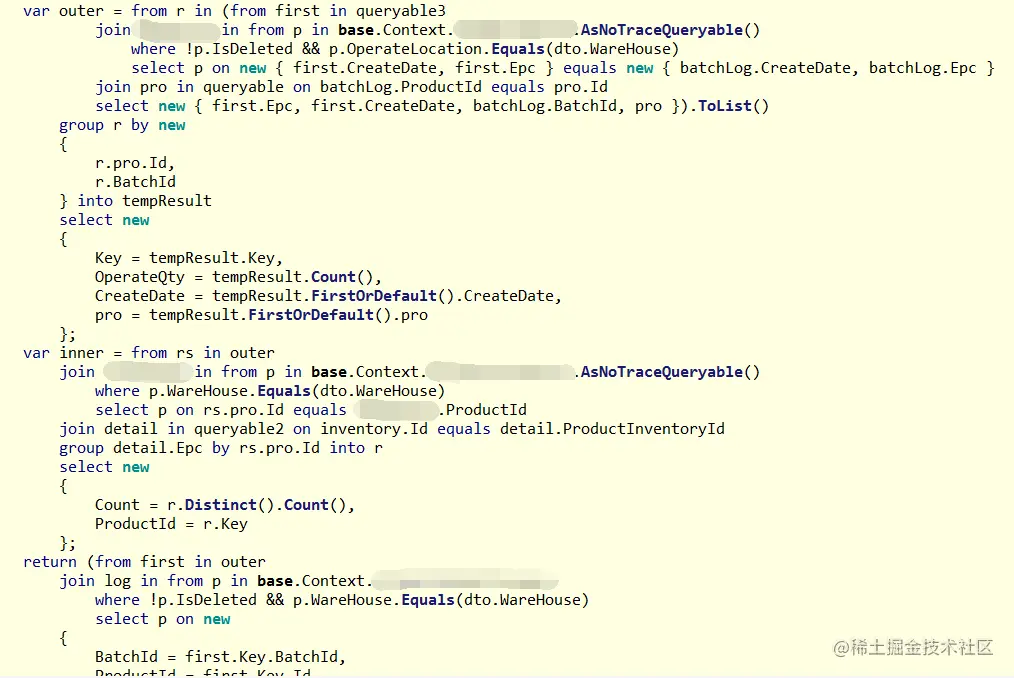Click AsNoTraceQueryable() in the outer query
Viewport: 1014px width, 678px height.
coord(670,30)
